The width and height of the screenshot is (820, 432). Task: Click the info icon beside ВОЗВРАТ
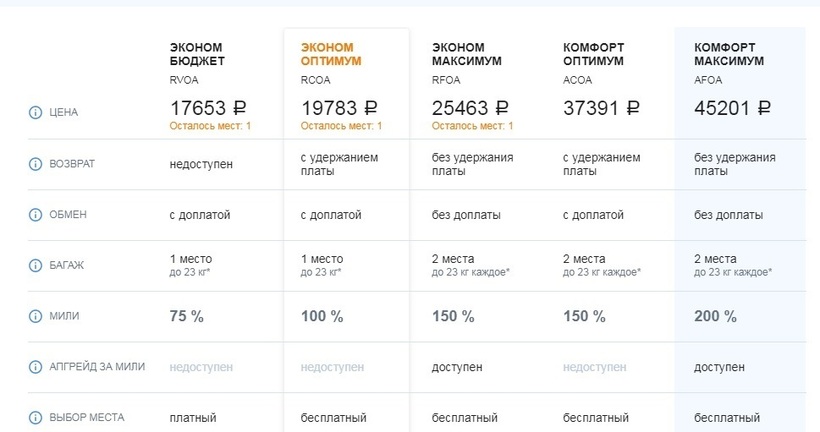35,163
